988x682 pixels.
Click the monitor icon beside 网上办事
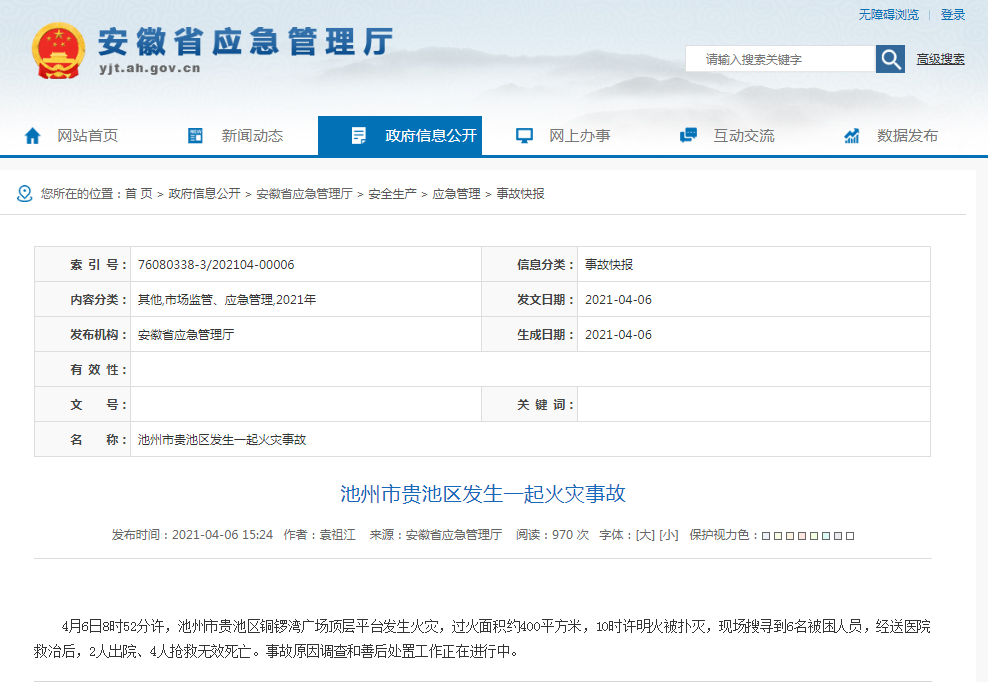[524, 136]
